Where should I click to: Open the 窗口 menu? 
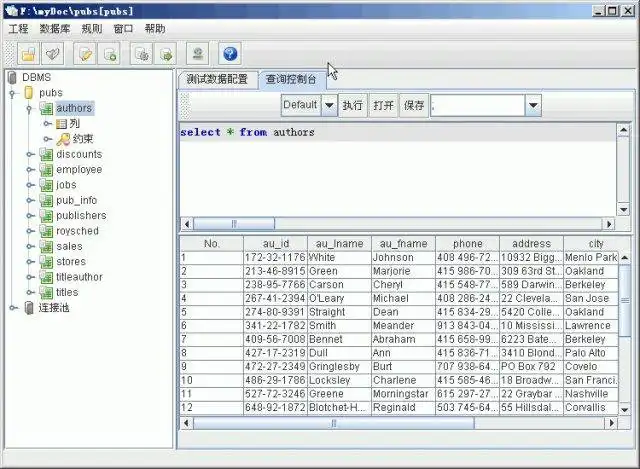click(x=123, y=29)
